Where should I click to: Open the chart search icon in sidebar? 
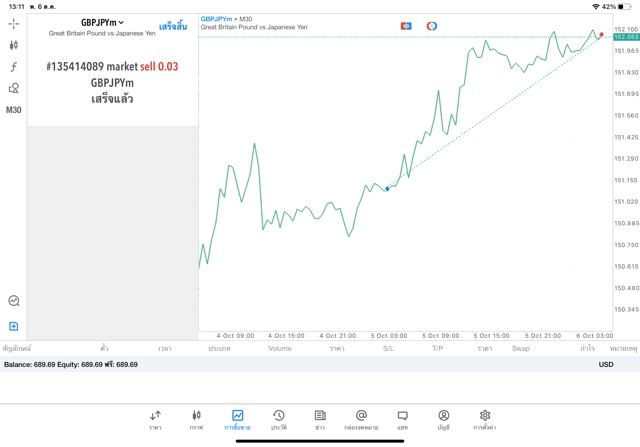point(14,300)
